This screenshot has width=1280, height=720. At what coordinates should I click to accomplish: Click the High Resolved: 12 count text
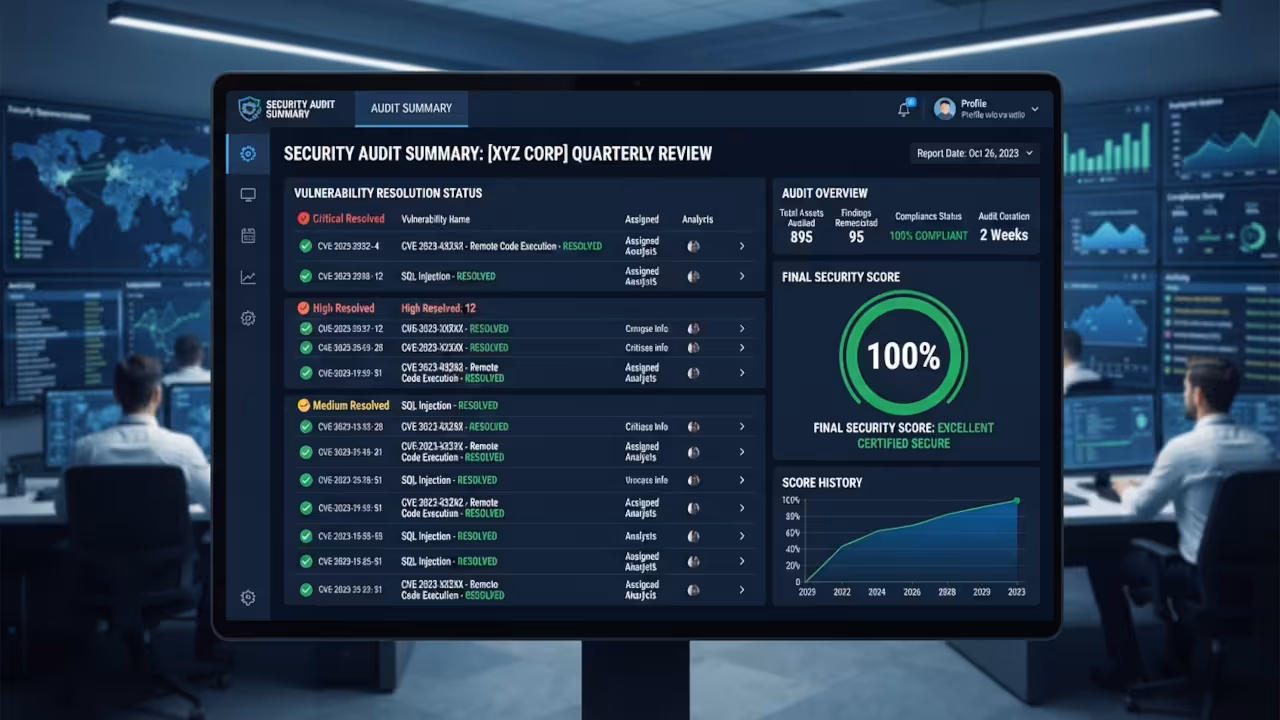coord(438,308)
